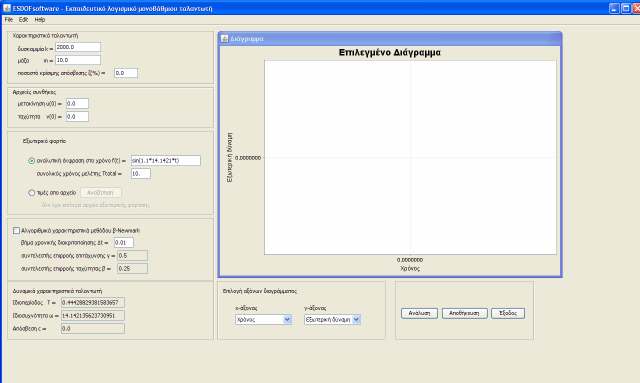Select the values-from-file radio button
The image size is (640, 383).
(31, 193)
